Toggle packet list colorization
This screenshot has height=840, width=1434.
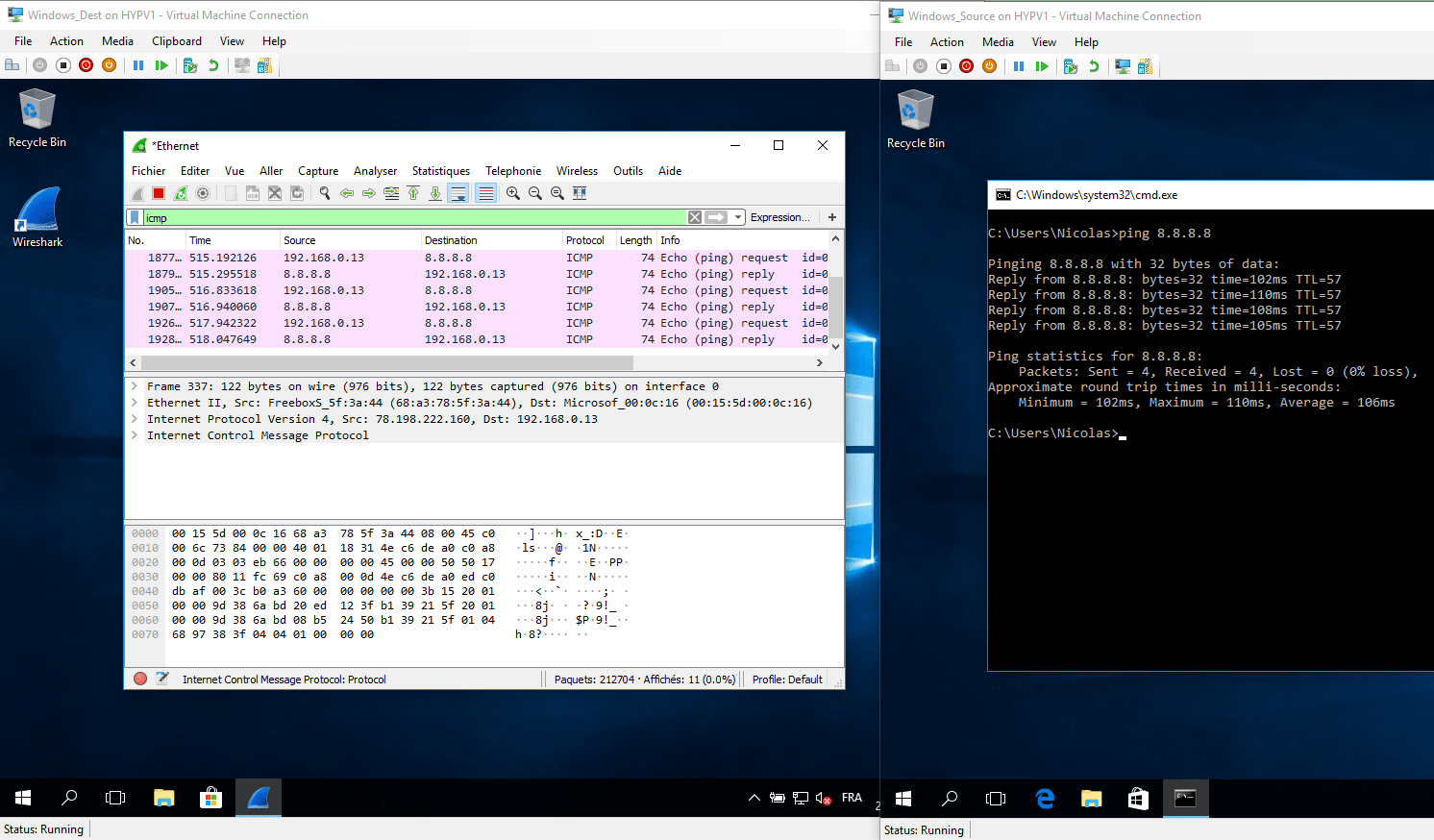pyautogui.click(x=486, y=193)
